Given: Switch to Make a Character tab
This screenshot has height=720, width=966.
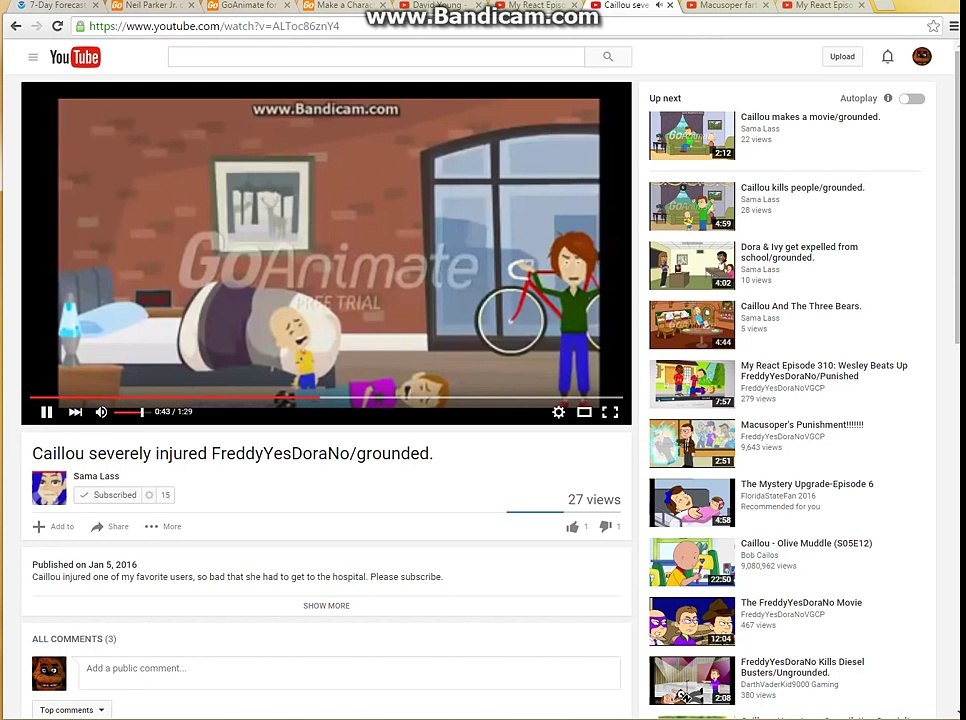Looking at the screenshot, I should click(344, 5).
